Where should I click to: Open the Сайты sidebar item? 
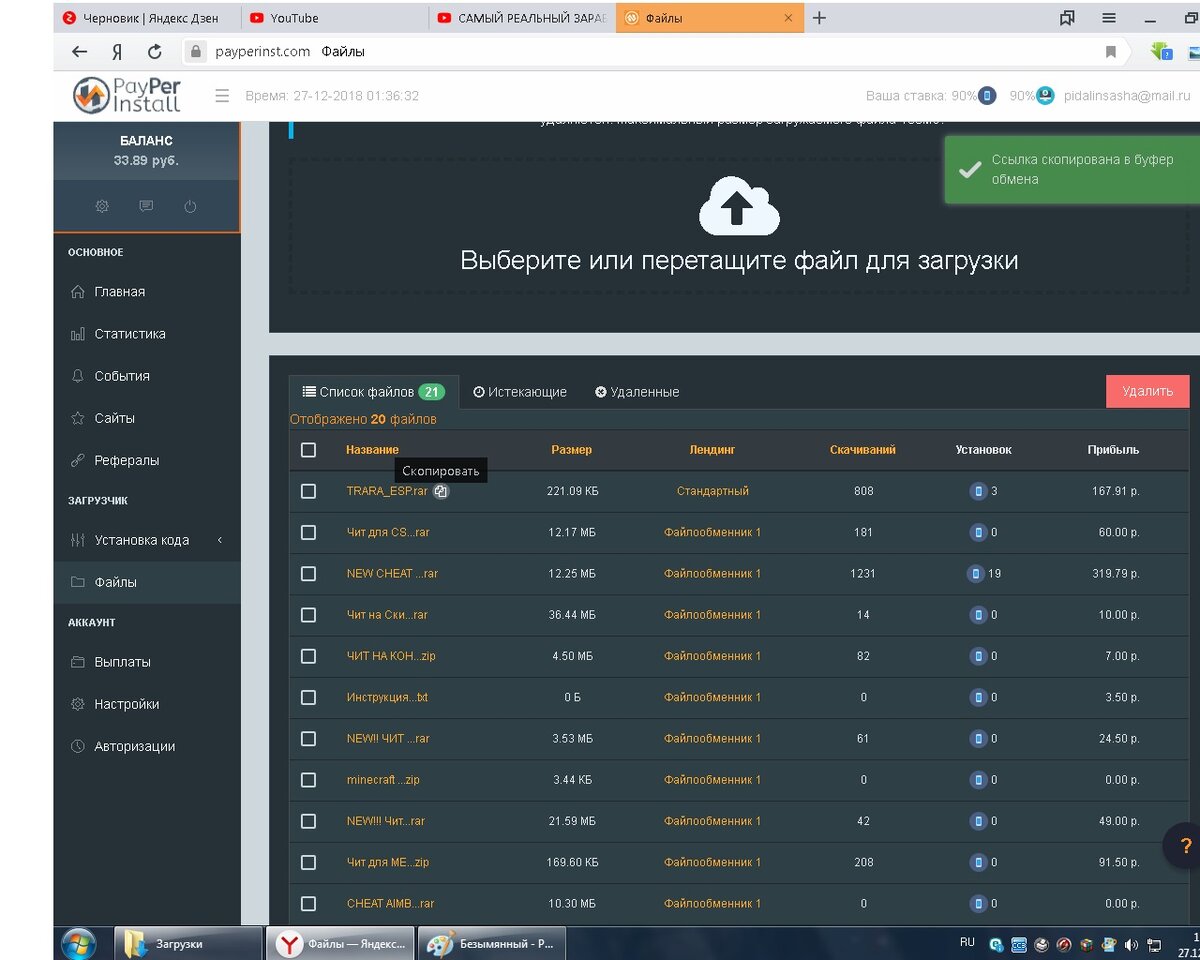(147, 418)
